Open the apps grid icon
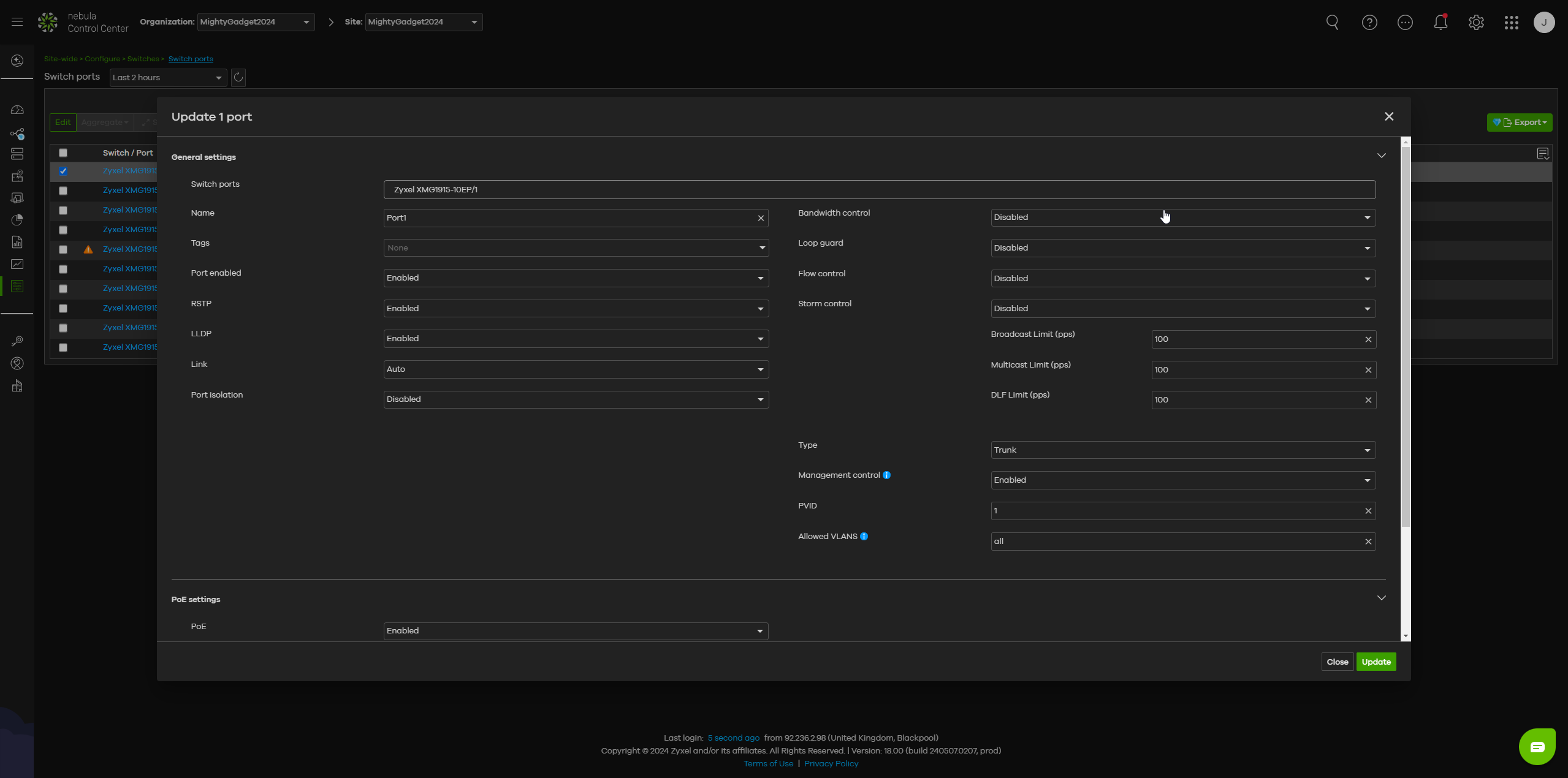This screenshot has height=778, width=1568. (1511, 23)
